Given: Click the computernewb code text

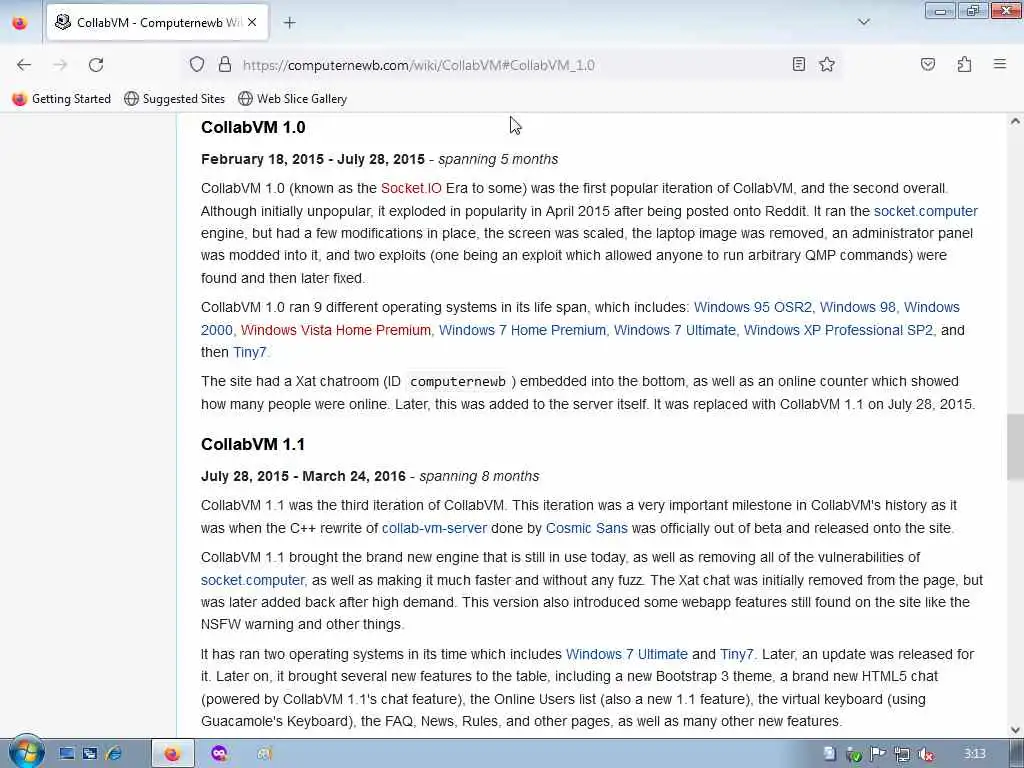Looking at the screenshot, I should [x=457, y=381].
